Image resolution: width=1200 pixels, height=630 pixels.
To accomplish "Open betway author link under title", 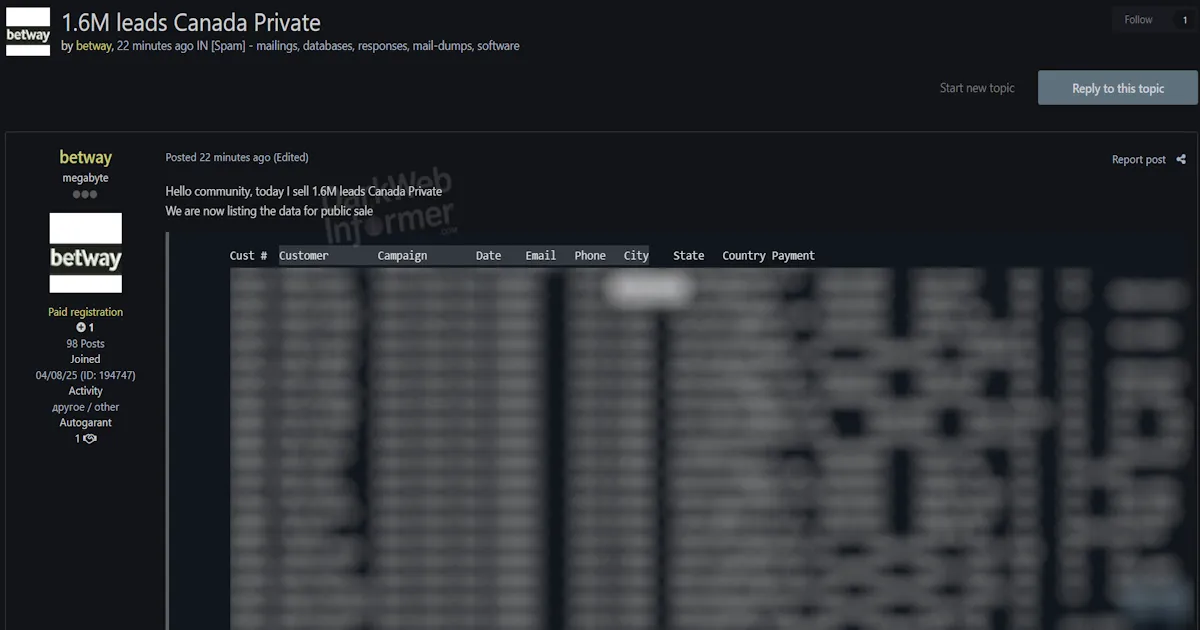I will tap(94, 46).
